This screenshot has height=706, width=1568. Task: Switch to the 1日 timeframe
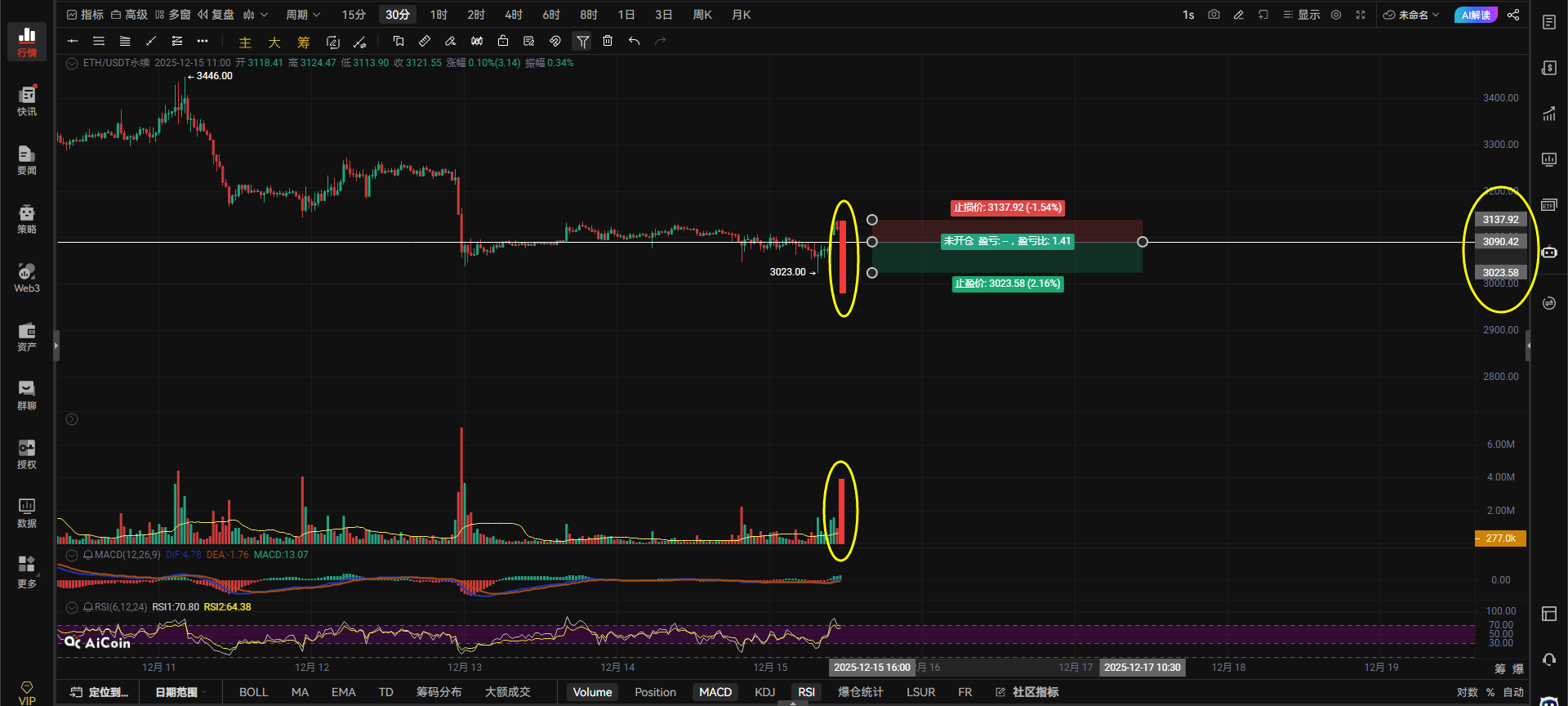pyautogui.click(x=626, y=15)
